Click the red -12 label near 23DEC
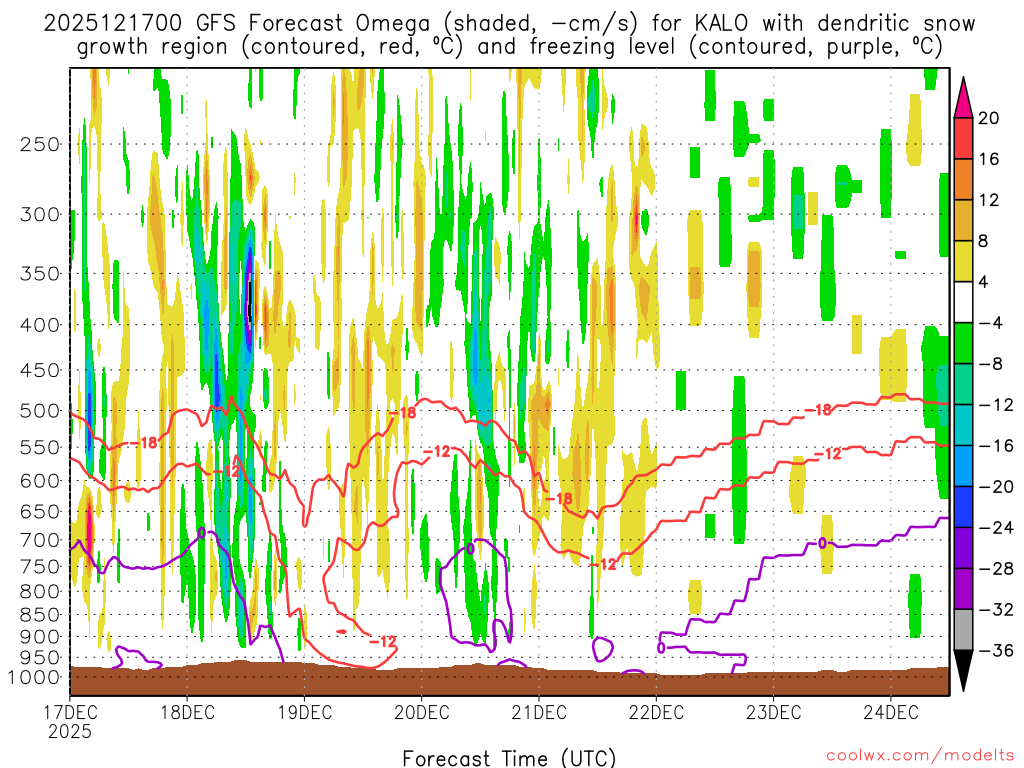The width and height of the screenshot is (1024, 768). pos(827,454)
